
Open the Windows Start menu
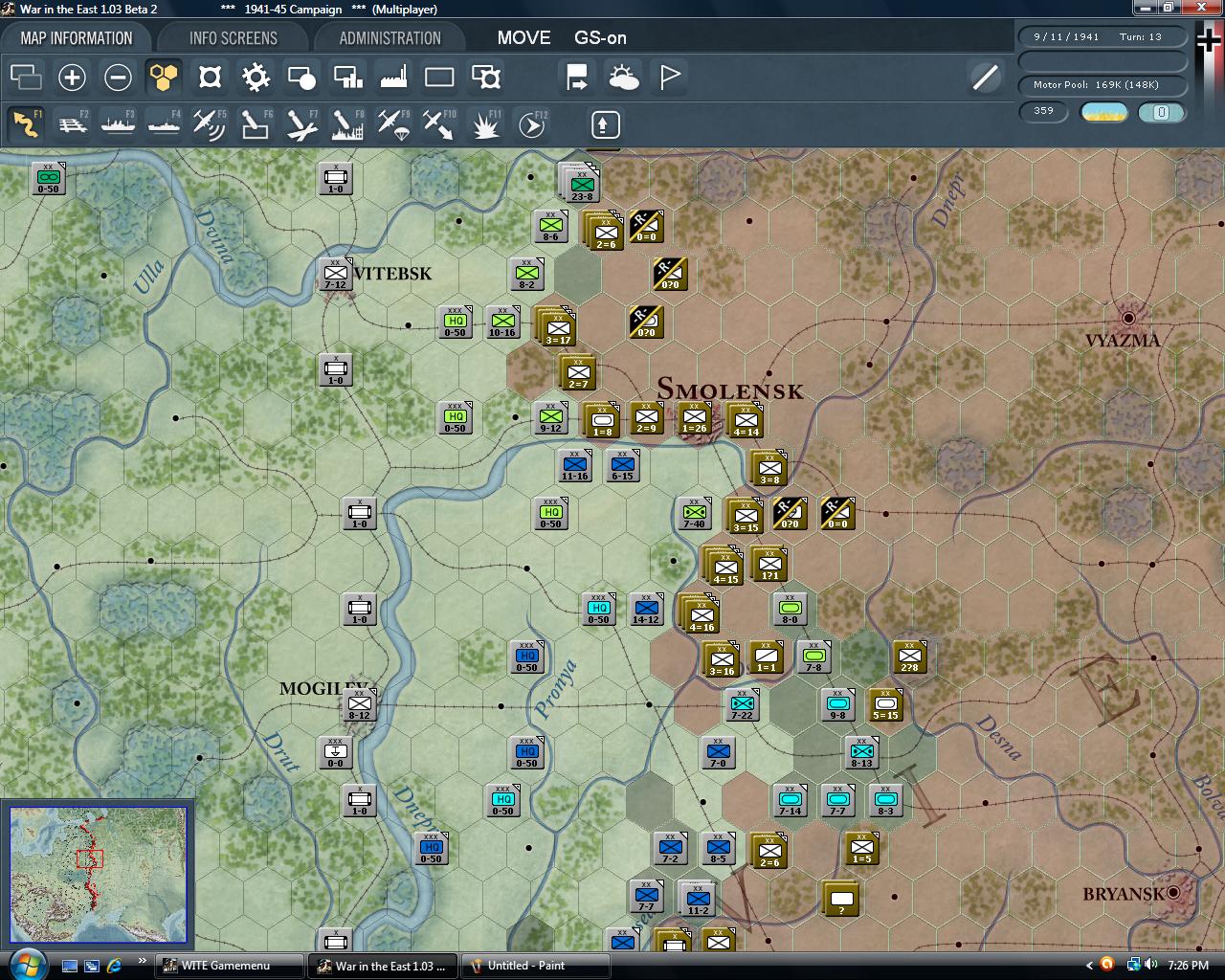click(x=26, y=964)
